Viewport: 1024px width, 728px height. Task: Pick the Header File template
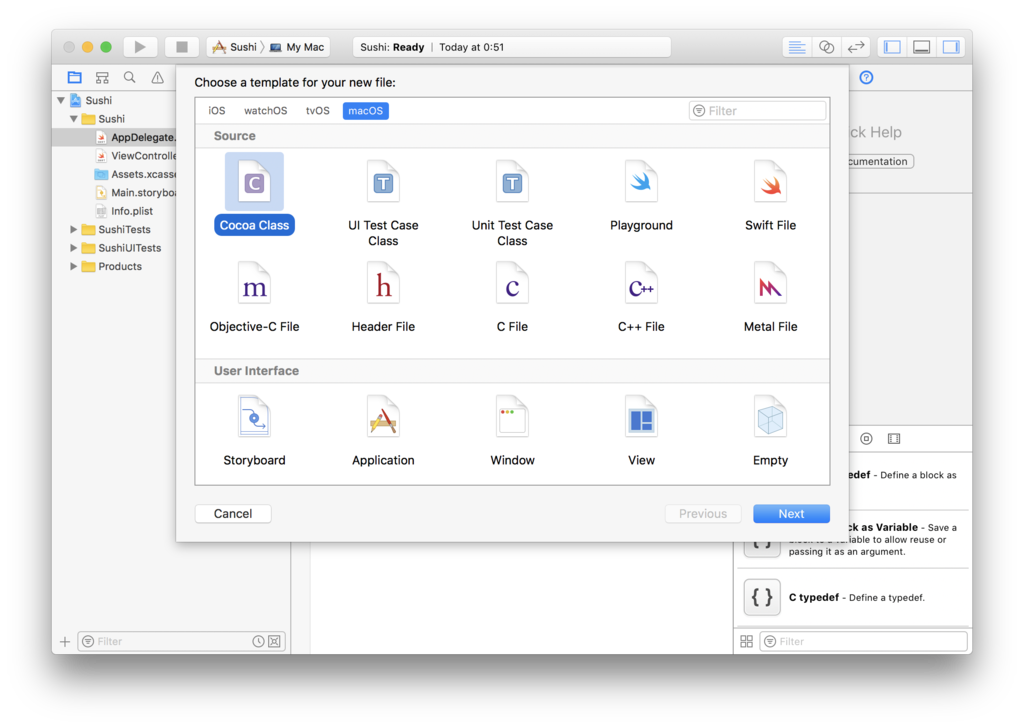tap(383, 297)
